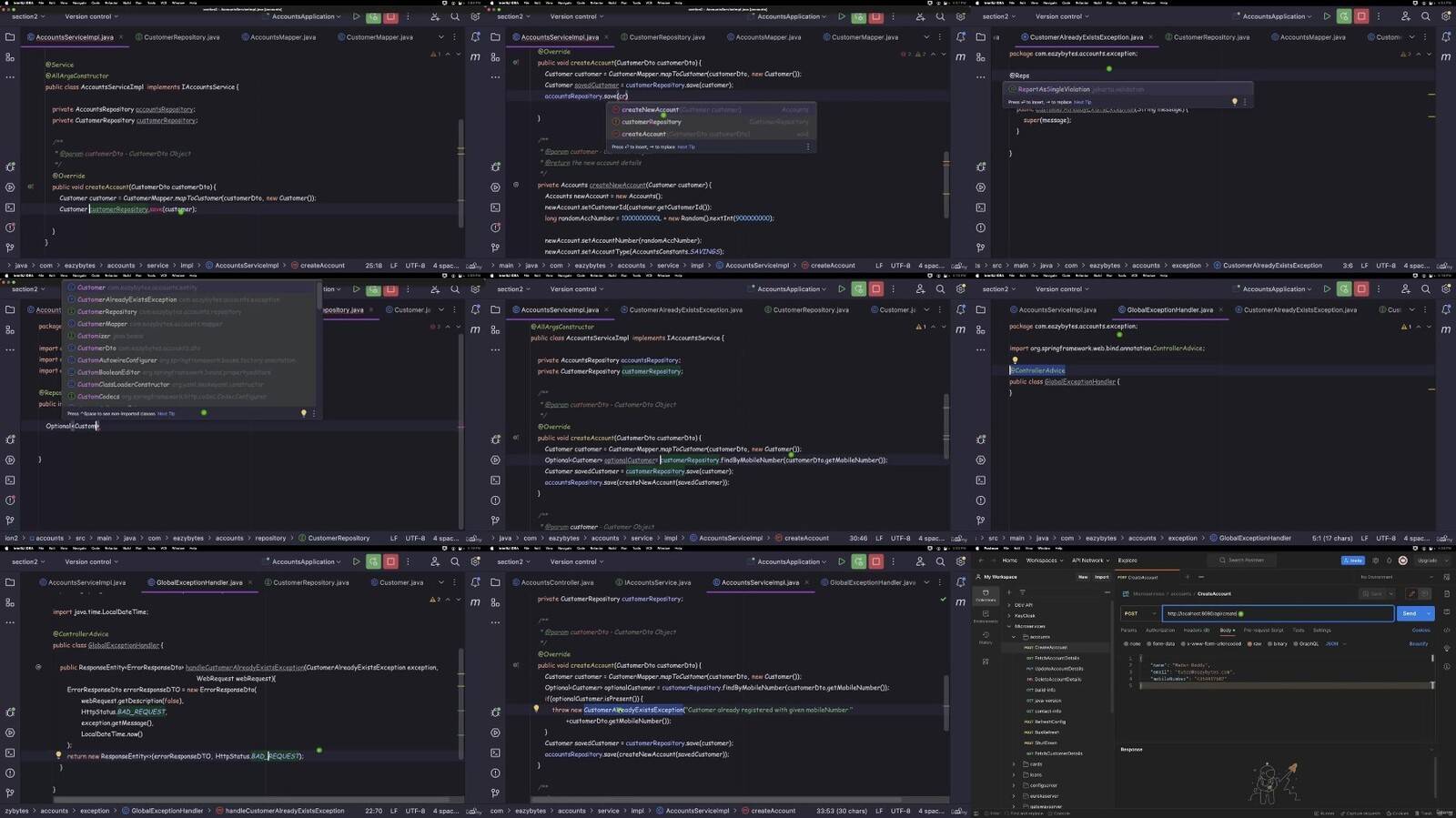Switch to AccountsMapper.java tab in top-middle IDE
This screenshot has width=1456, height=818.
tap(764, 37)
